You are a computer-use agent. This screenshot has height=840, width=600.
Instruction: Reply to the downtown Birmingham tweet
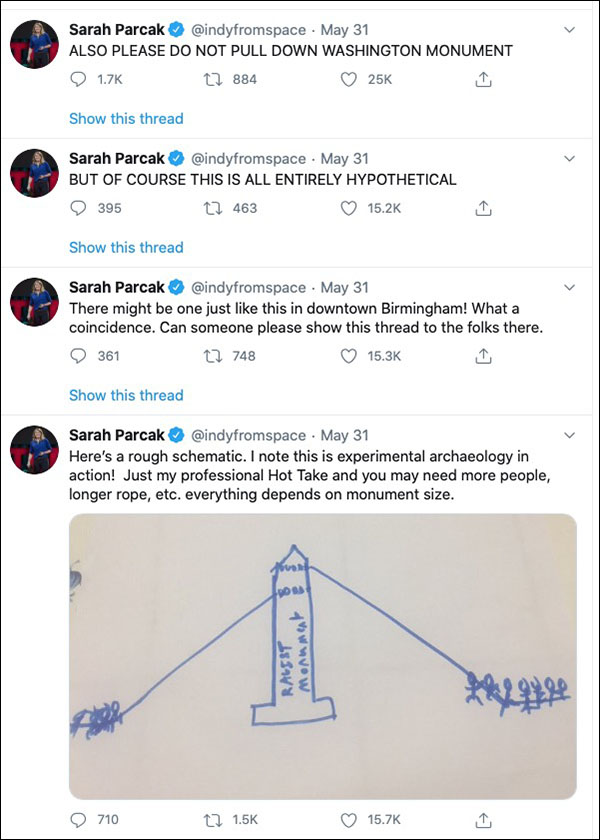click(79, 356)
